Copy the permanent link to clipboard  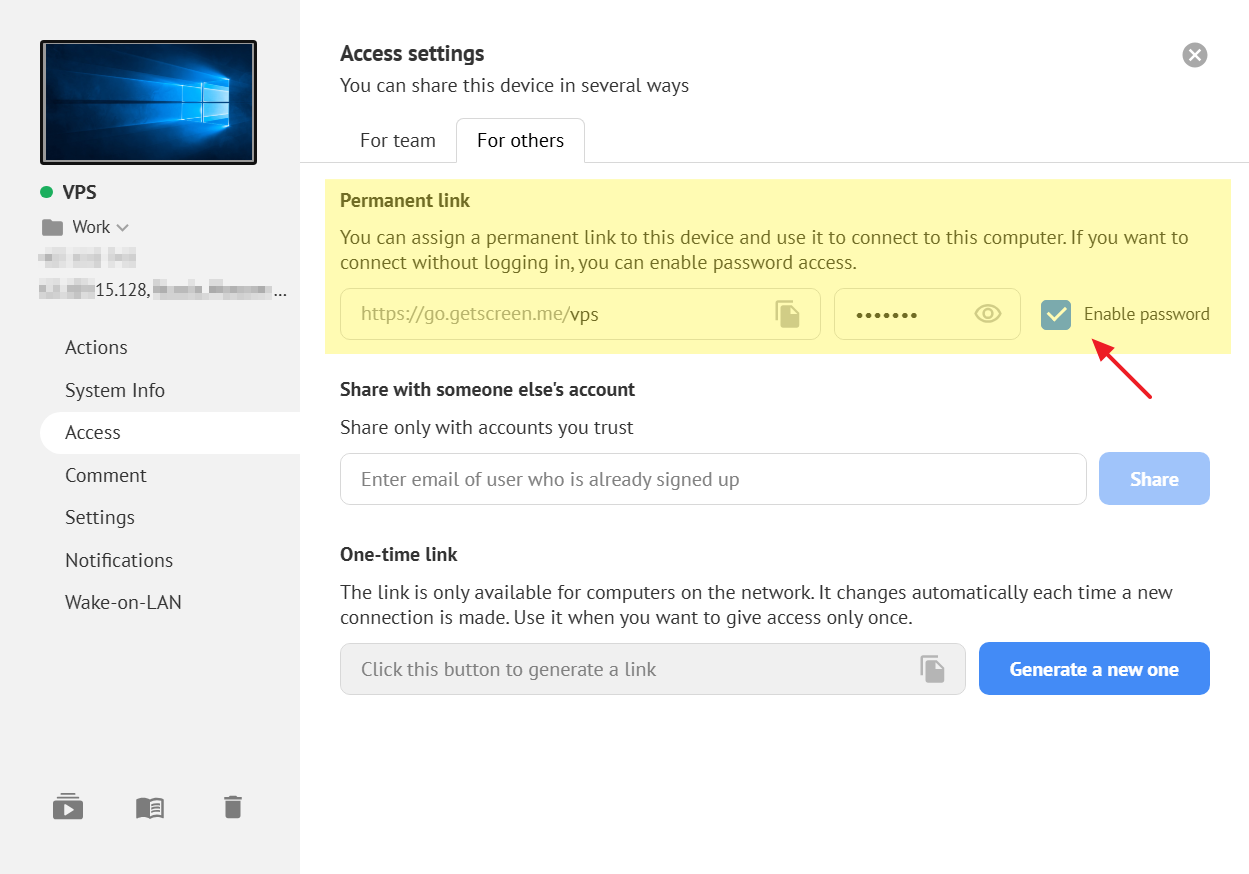788,314
